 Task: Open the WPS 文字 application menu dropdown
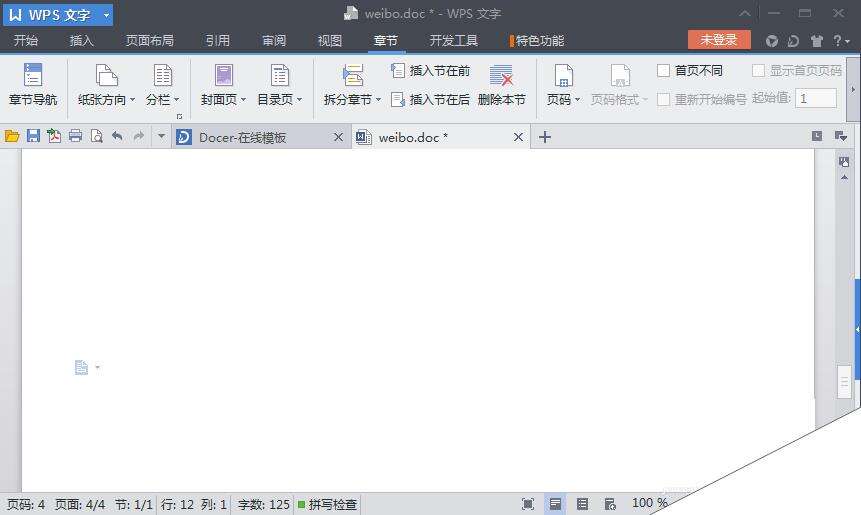tap(107, 15)
